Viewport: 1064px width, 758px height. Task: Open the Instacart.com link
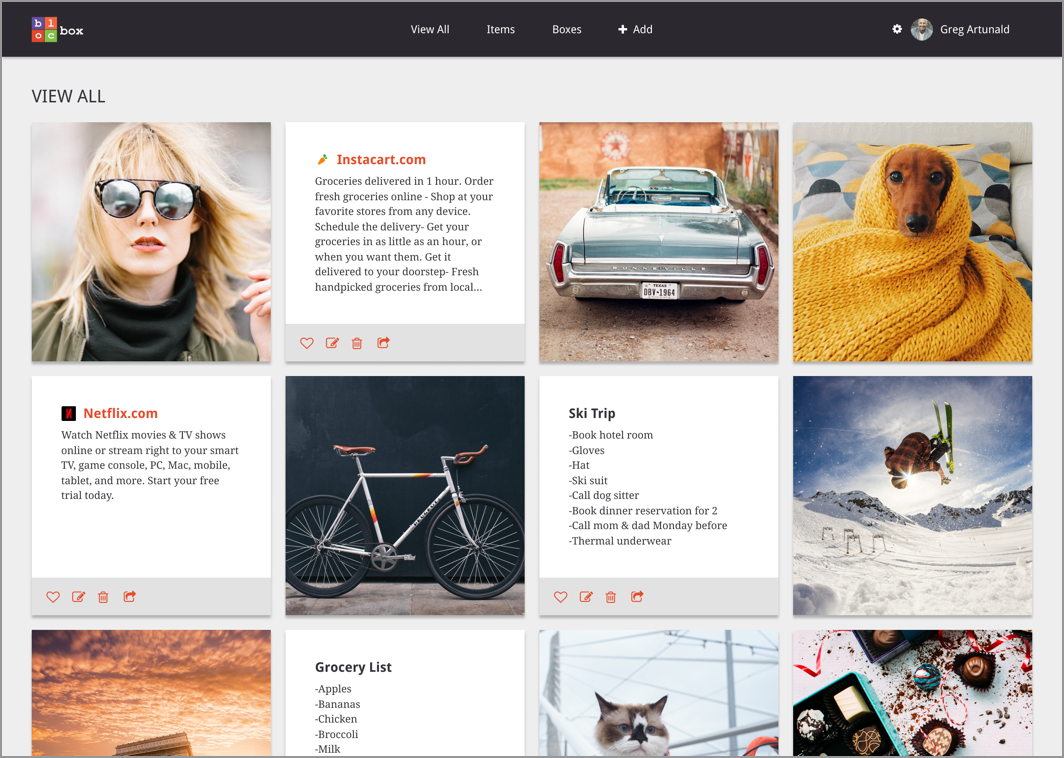coord(381,159)
